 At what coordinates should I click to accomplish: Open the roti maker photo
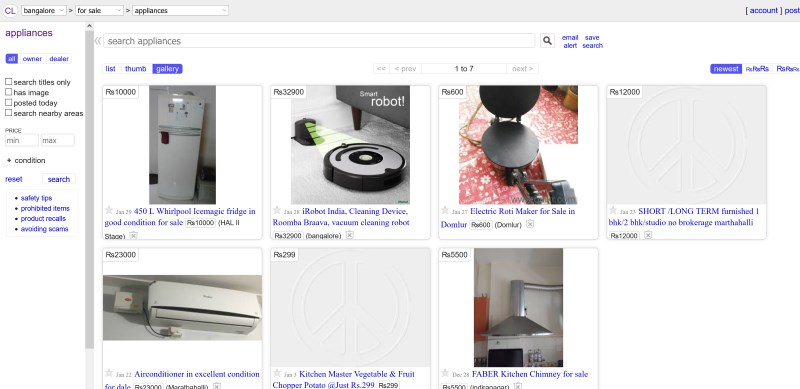pyautogui.click(x=518, y=145)
